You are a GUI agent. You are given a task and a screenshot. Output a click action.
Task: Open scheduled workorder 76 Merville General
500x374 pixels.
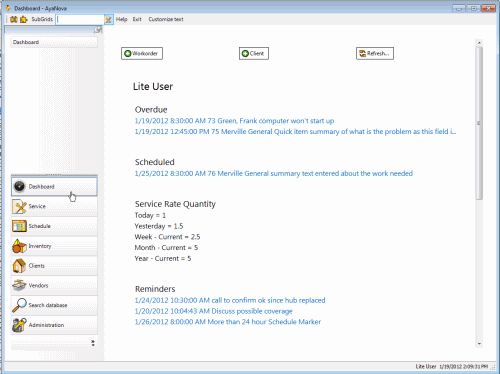[x=274, y=173]
